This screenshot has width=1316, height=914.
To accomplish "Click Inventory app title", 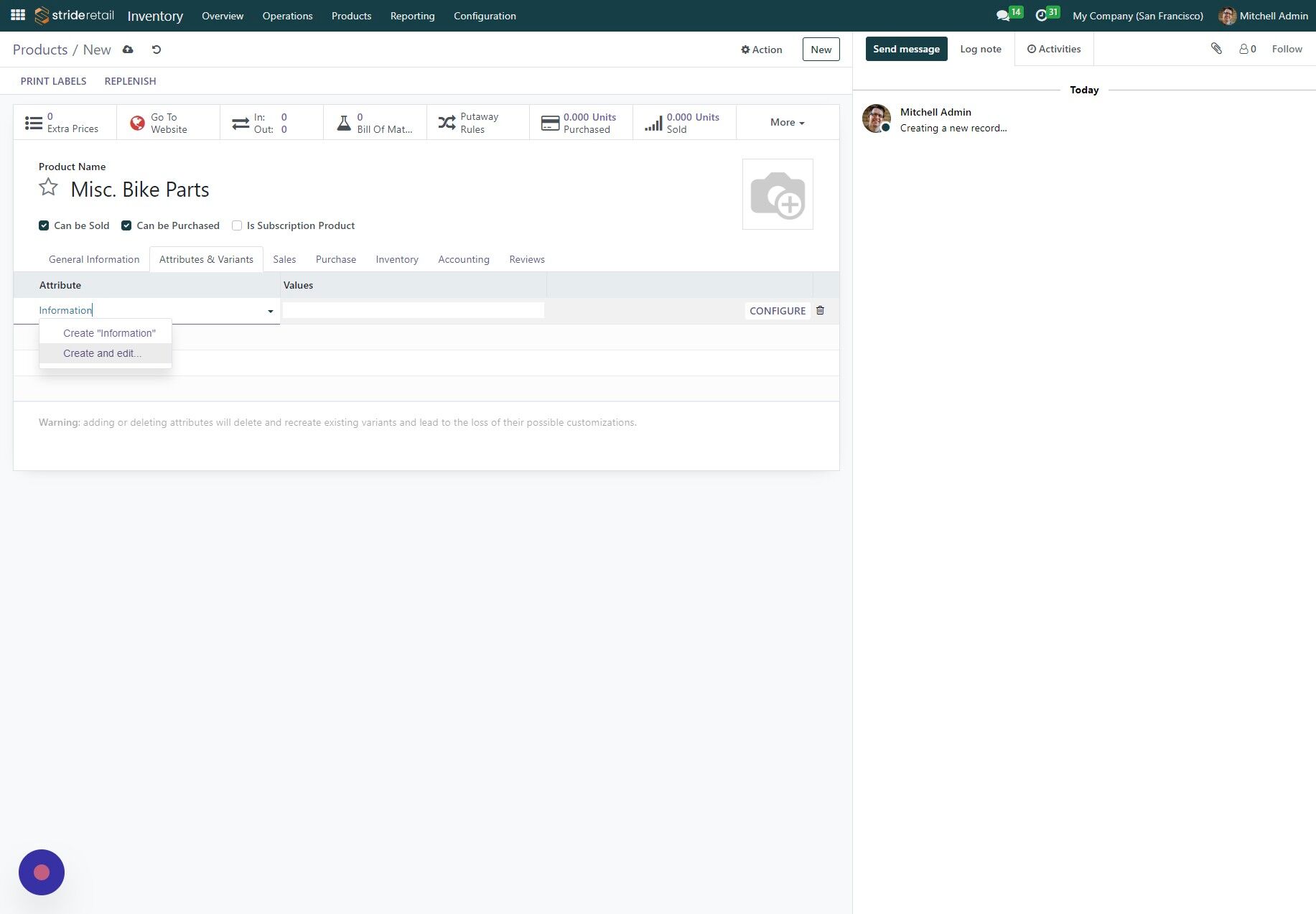I will [x=155, y=16].
